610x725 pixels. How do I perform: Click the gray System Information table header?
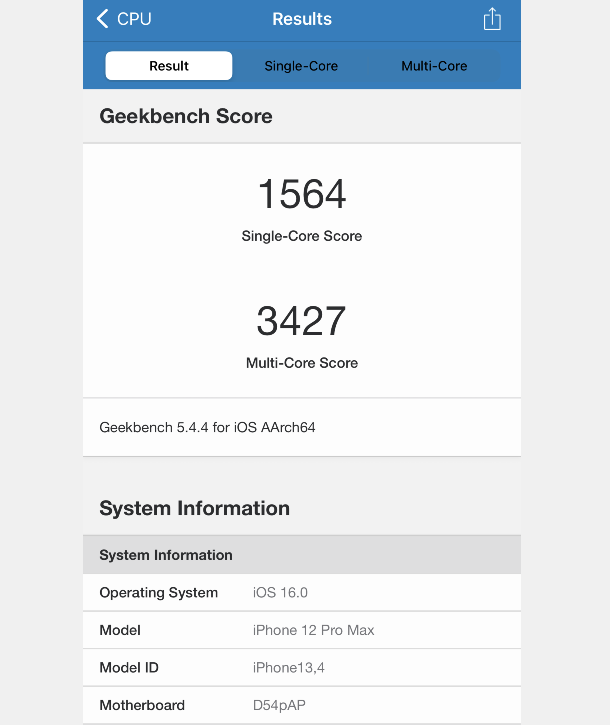pos(302,555)
